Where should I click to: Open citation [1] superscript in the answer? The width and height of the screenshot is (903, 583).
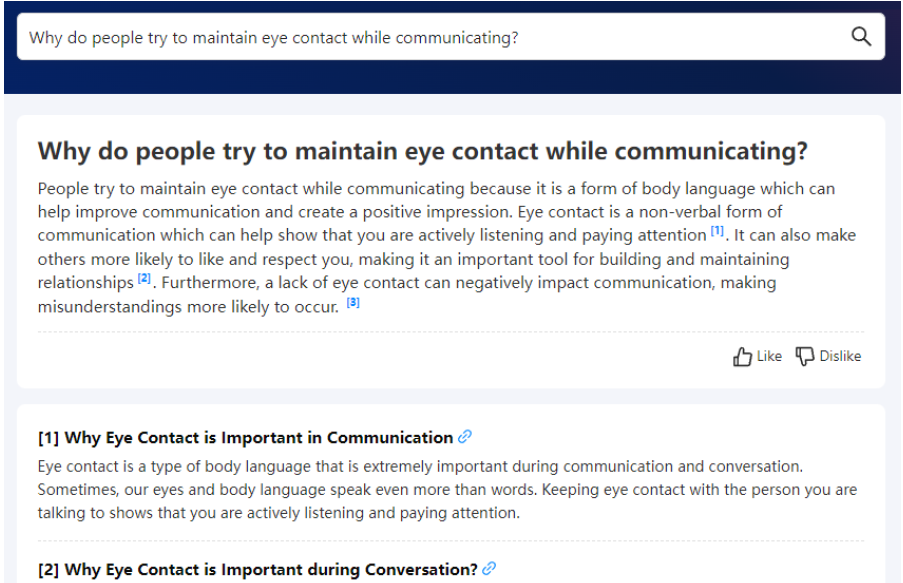[717, 231]
